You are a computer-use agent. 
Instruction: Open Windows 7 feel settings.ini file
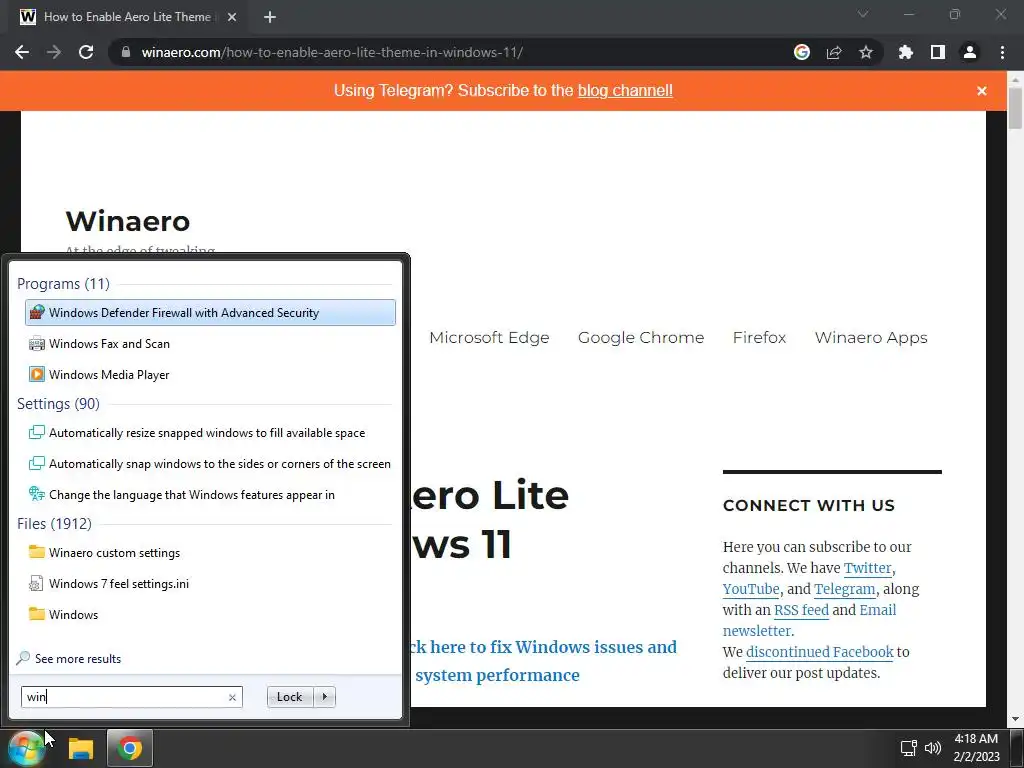[x=210, y=584]
